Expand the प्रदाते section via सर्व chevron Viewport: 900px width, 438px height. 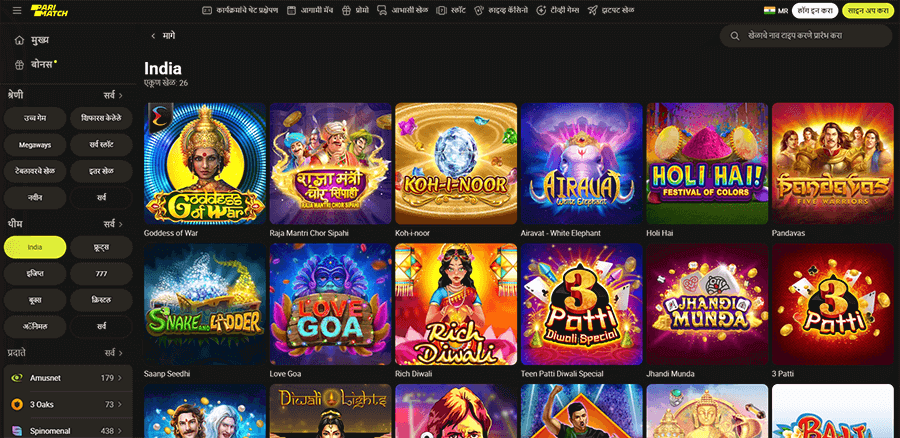pyautogui.click(x=114, y=352)
